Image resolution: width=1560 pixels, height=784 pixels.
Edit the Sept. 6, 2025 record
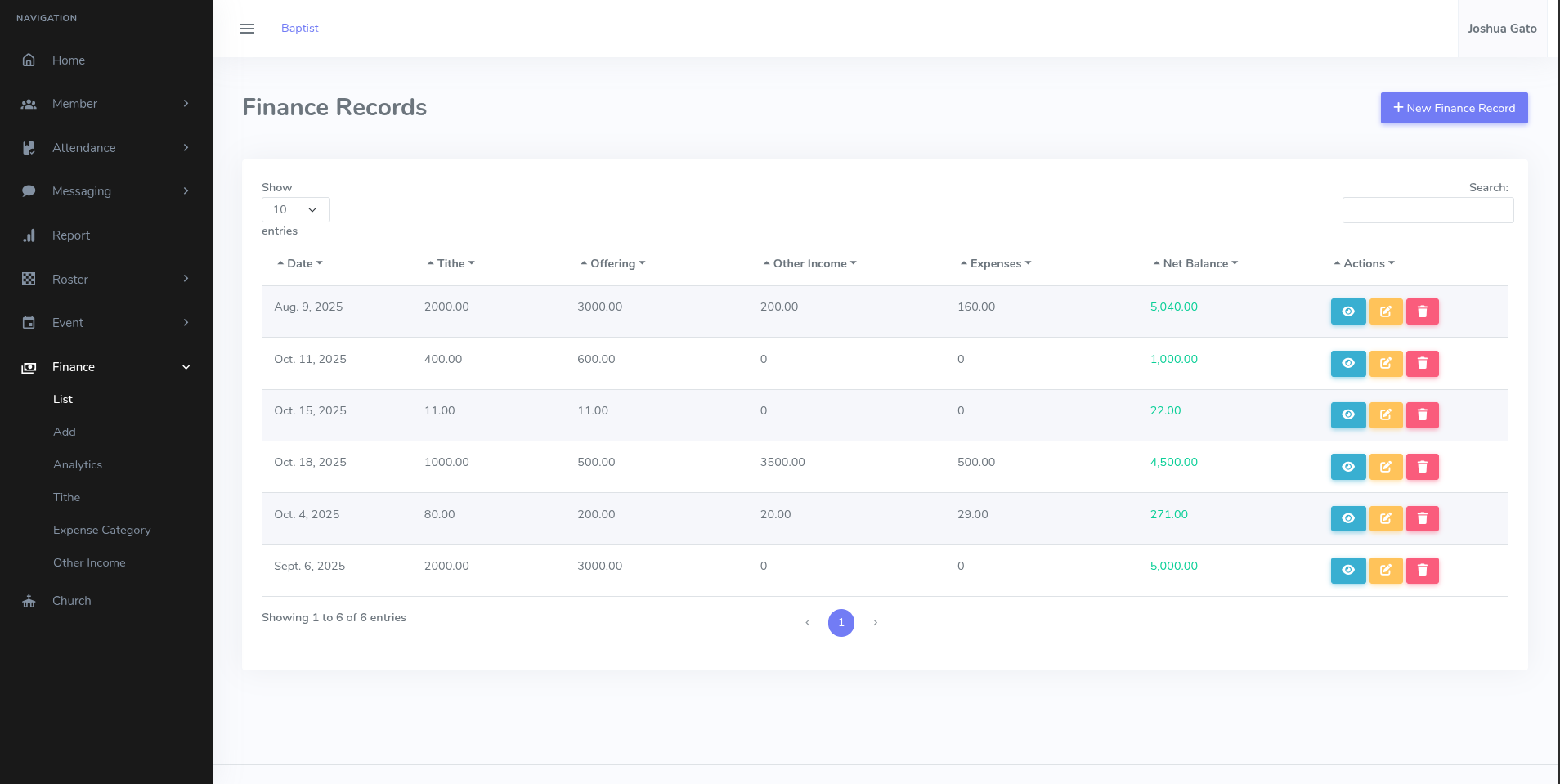point(1385,571)
